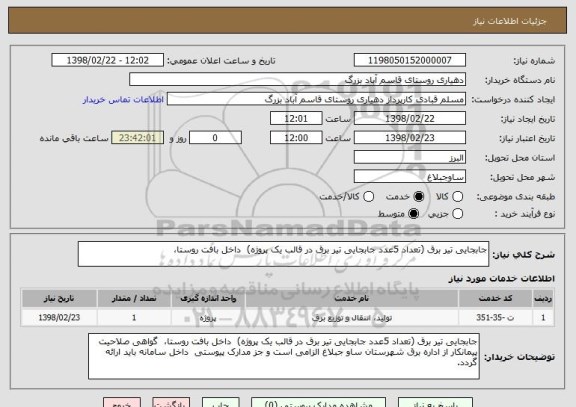
Task: Click the need number field 1198050152000007
Action: point(410,60)
